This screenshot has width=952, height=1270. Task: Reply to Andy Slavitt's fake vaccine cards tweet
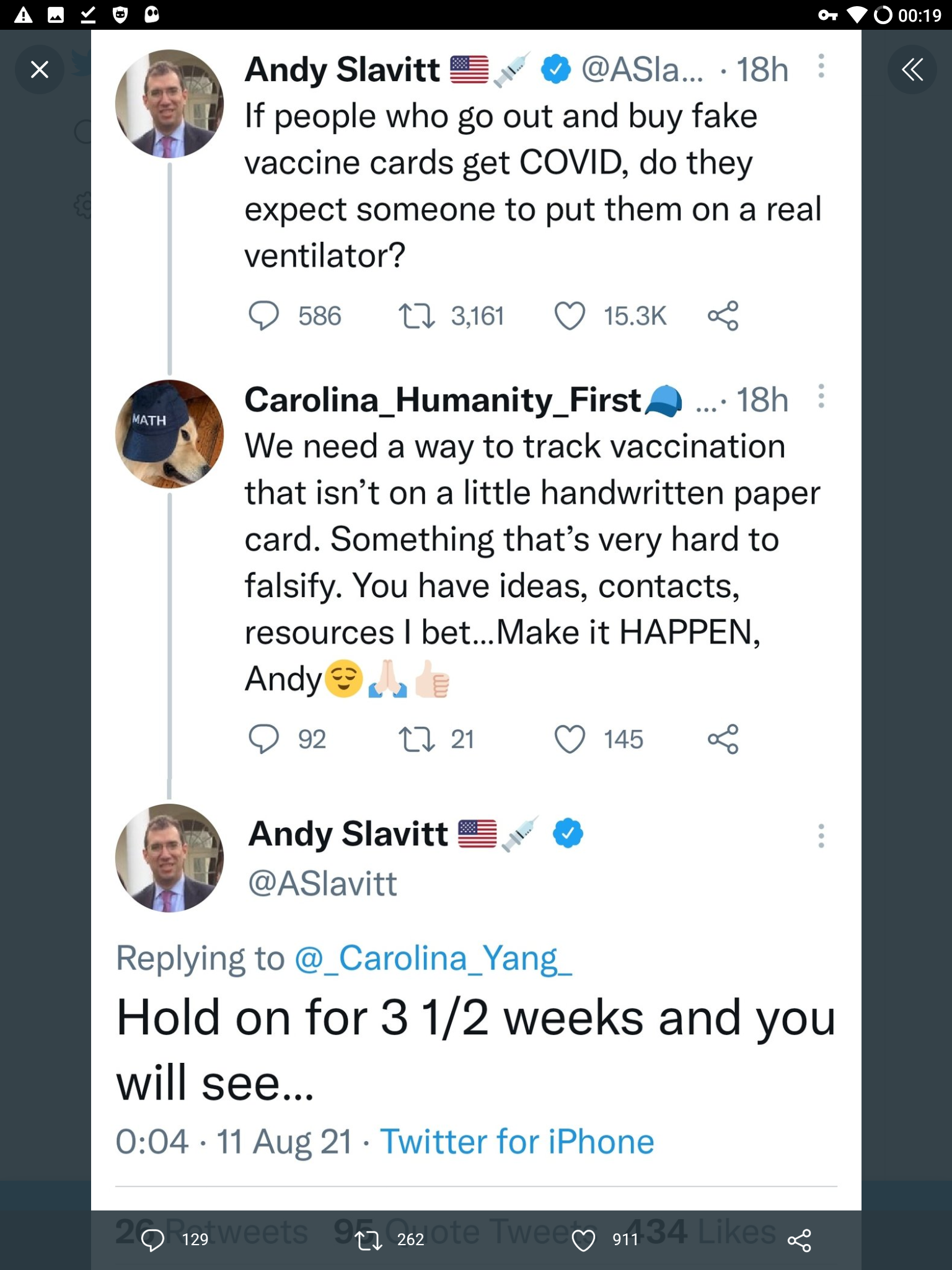click(263, 316)
